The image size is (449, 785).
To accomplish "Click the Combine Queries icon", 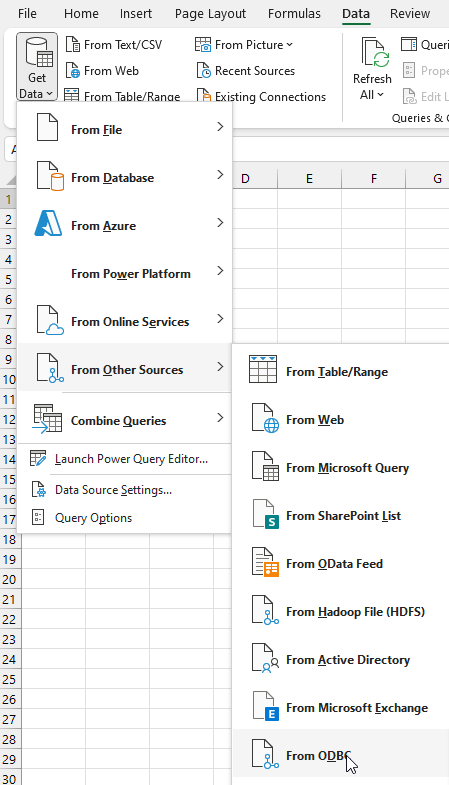I will coord(48,418).
